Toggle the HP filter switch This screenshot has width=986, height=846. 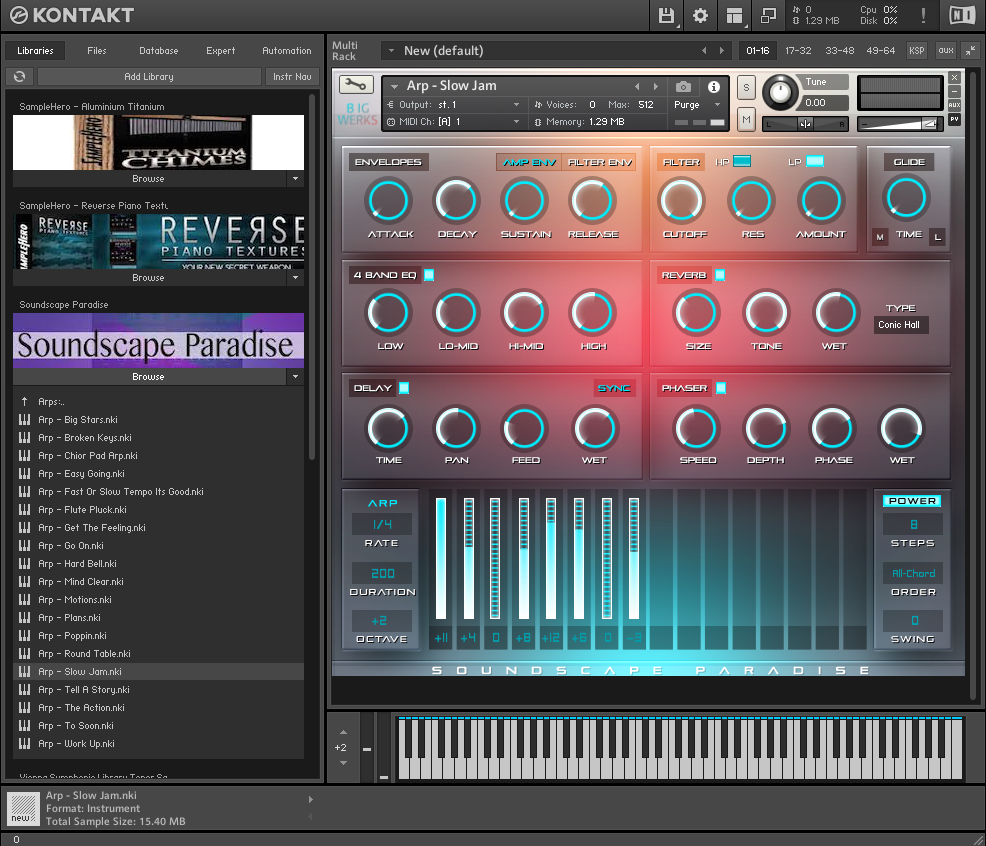(x=742, y=162)
